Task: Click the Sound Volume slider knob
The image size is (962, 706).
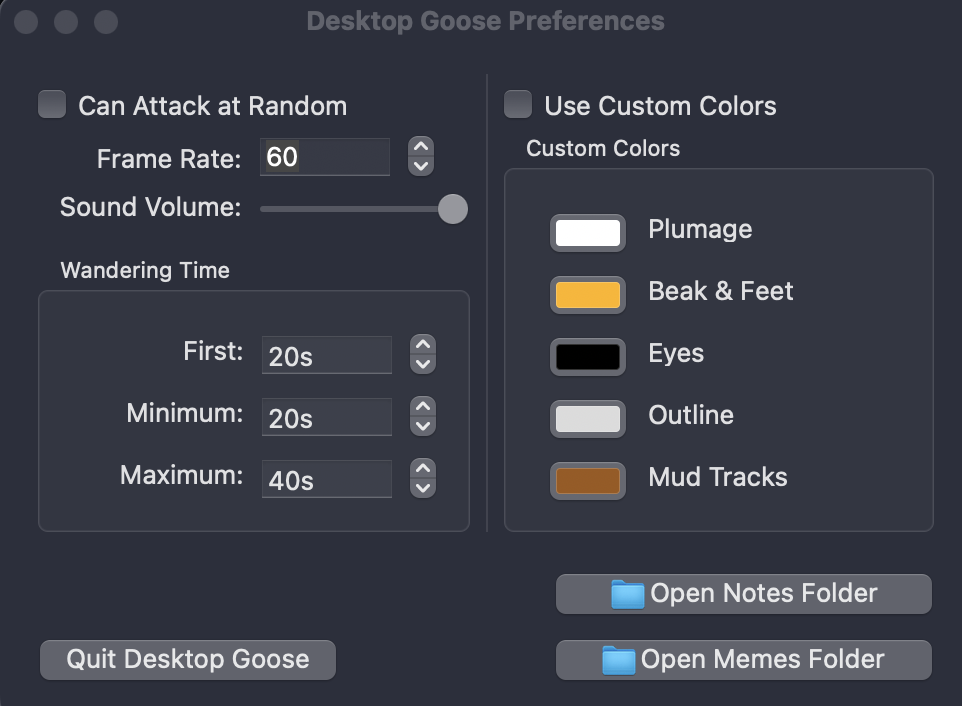Action: [x=453, y=209]
